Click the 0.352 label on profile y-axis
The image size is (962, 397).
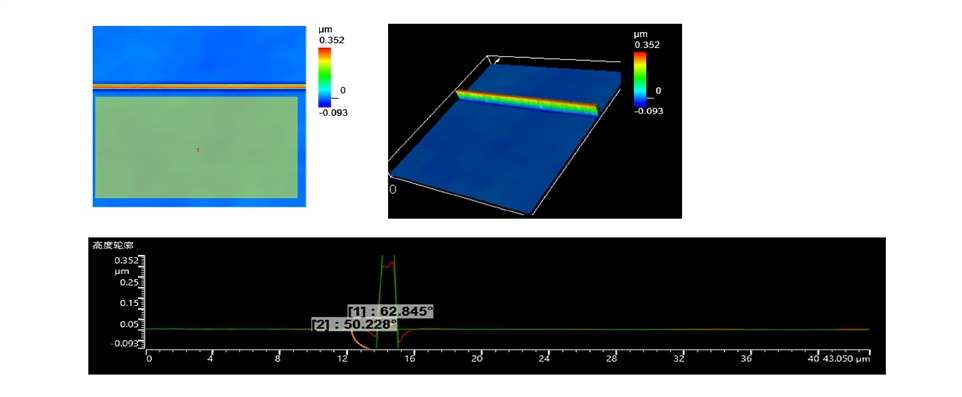(125, 260)
